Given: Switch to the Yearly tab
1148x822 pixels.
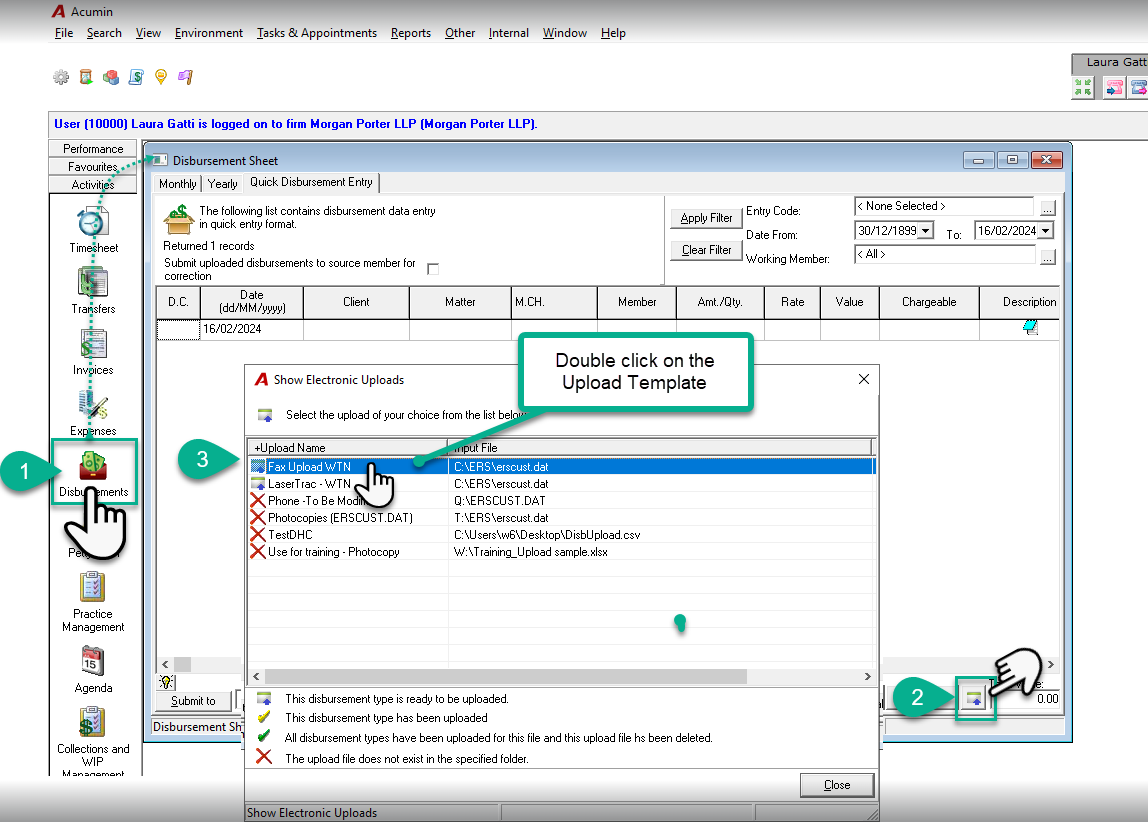Looking at the screenshot, I should 223,184.
